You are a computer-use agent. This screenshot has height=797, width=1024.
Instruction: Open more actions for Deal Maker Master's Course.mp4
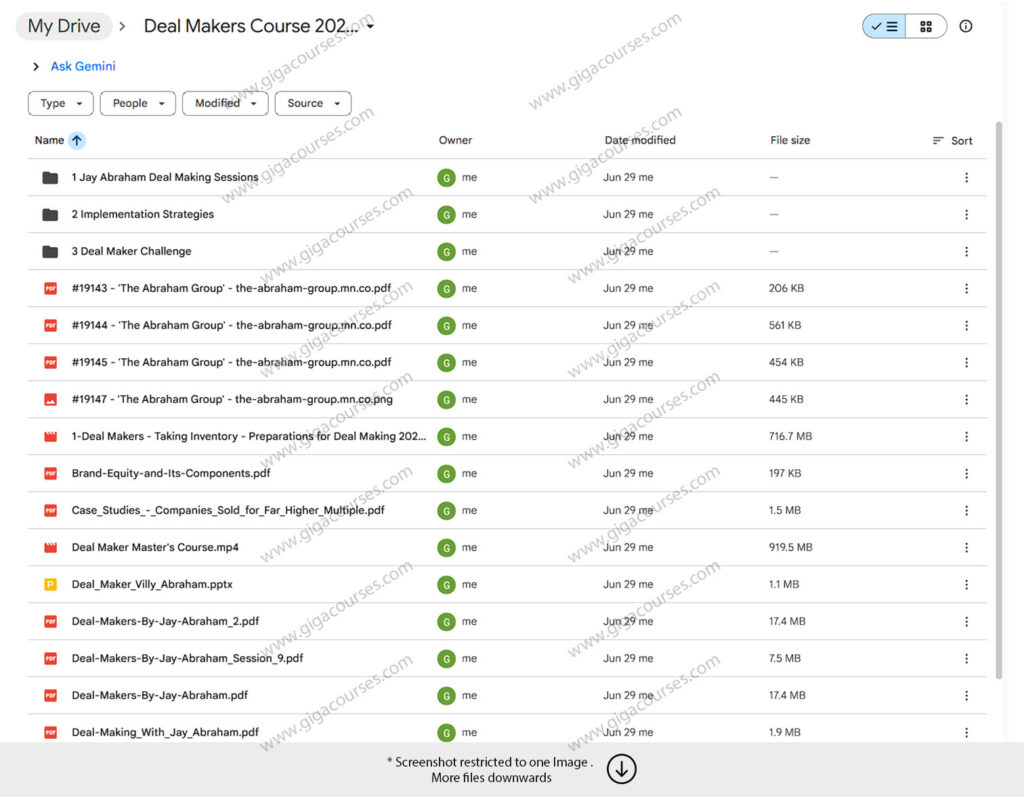[x=967, y=547]
